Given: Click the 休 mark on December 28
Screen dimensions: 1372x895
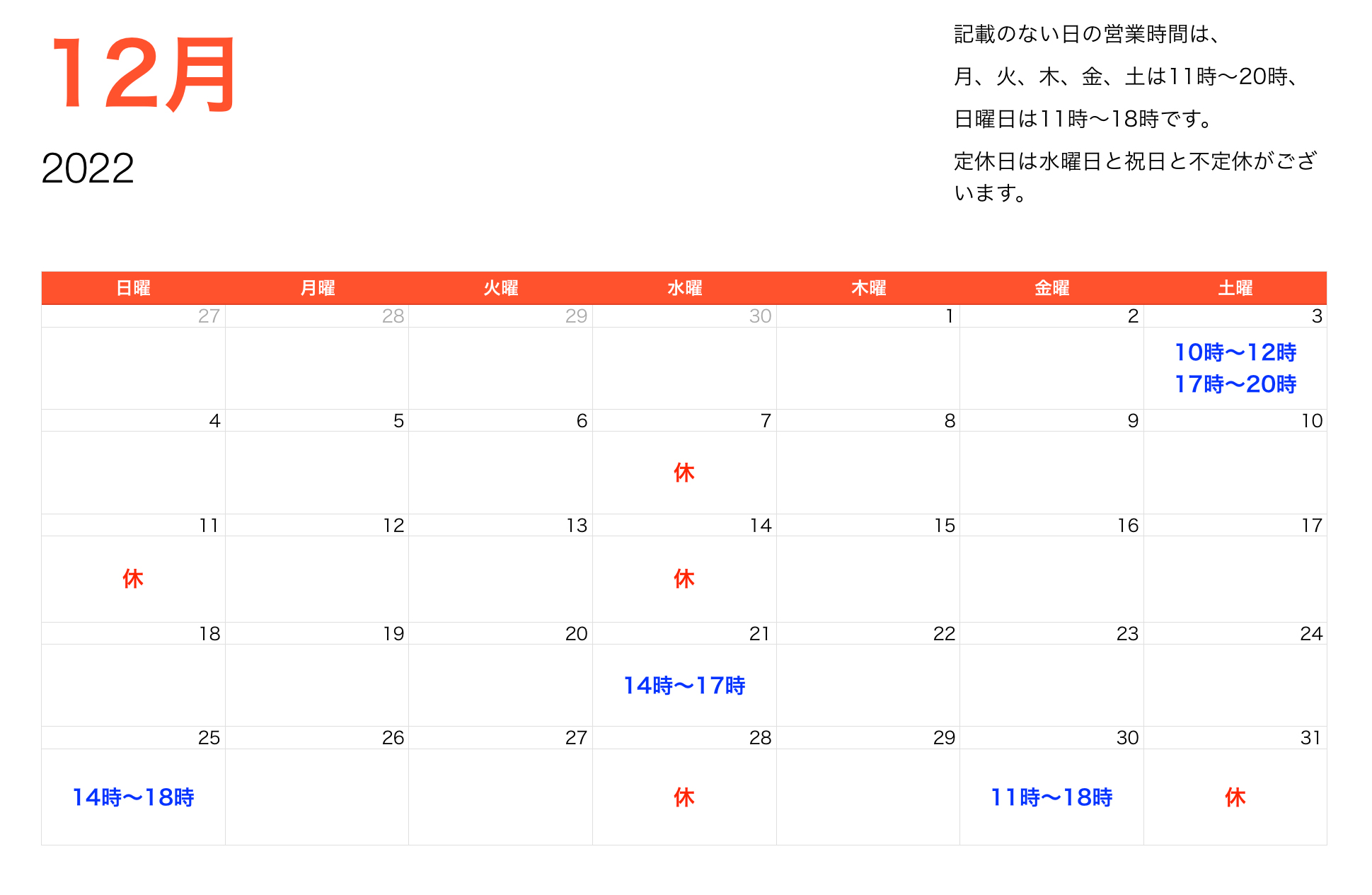Looking at the screenshot, I should point(684,797).
